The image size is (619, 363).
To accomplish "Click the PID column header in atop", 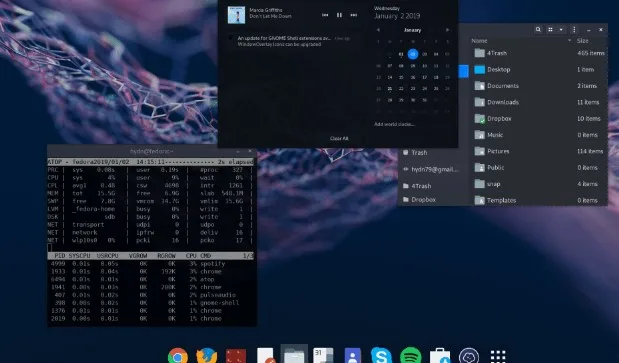I will click(x=60, y=256).
